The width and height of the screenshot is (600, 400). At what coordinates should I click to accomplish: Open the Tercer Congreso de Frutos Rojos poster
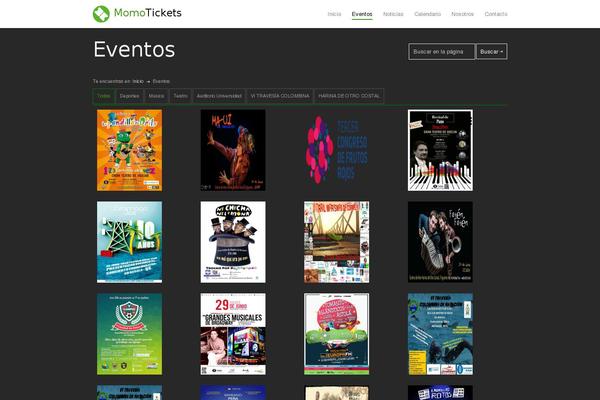[337, 150]
